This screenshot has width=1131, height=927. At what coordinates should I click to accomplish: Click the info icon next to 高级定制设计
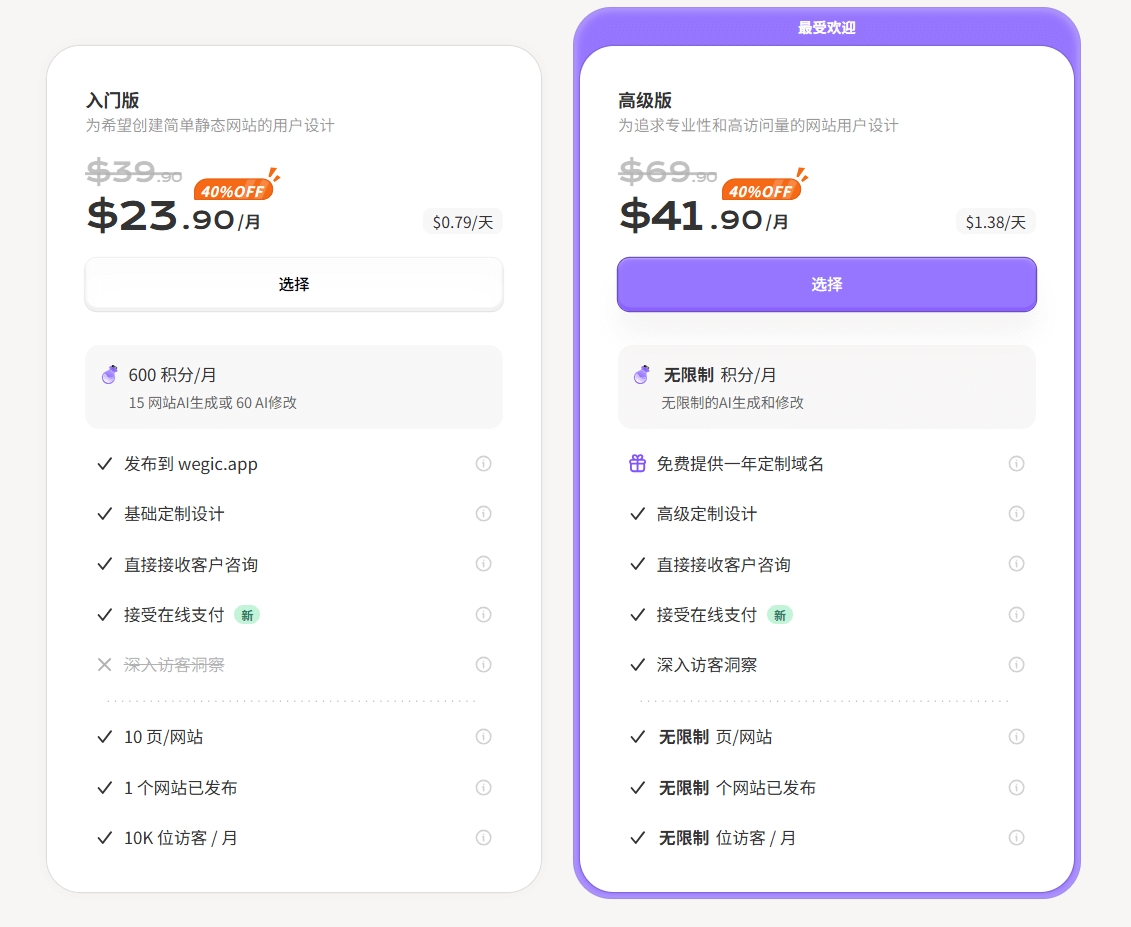1016,513
